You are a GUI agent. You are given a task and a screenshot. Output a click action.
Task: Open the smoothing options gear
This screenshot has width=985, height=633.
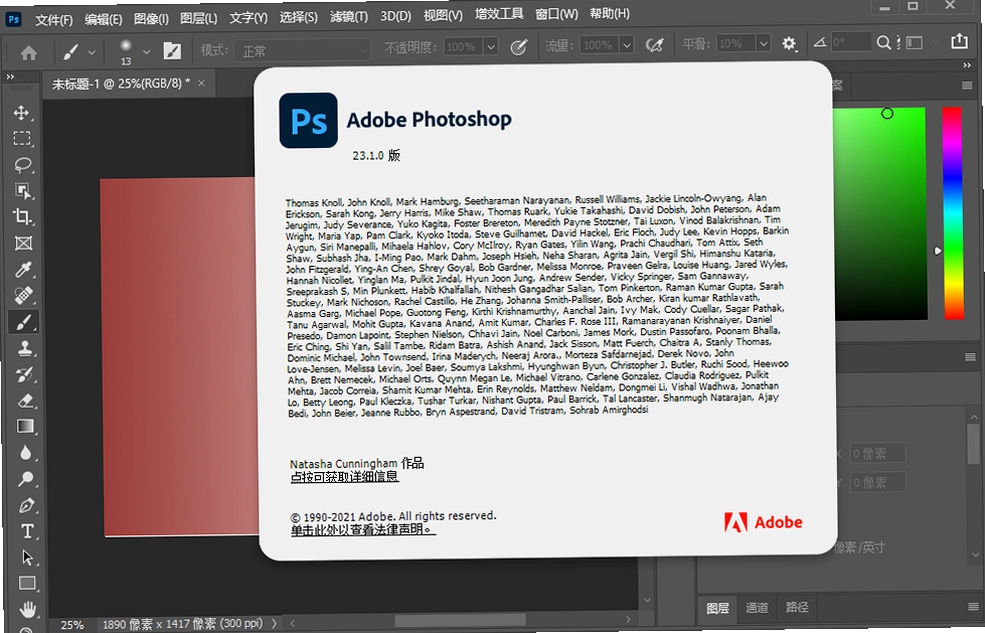[x=789, y=43]
